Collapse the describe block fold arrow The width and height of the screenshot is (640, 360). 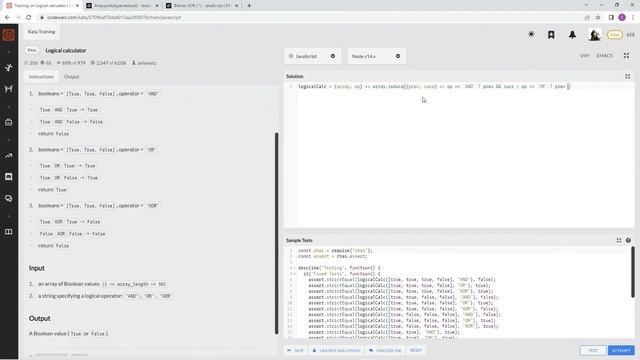tap(293, 268)
